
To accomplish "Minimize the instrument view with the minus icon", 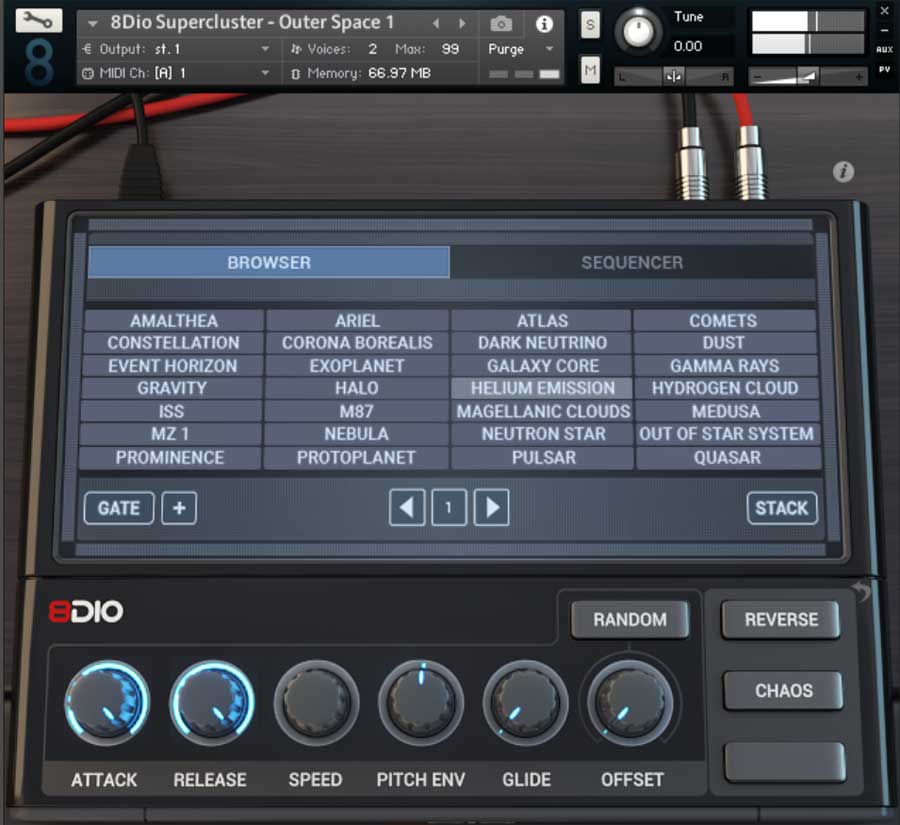I will tap(885, 30).
